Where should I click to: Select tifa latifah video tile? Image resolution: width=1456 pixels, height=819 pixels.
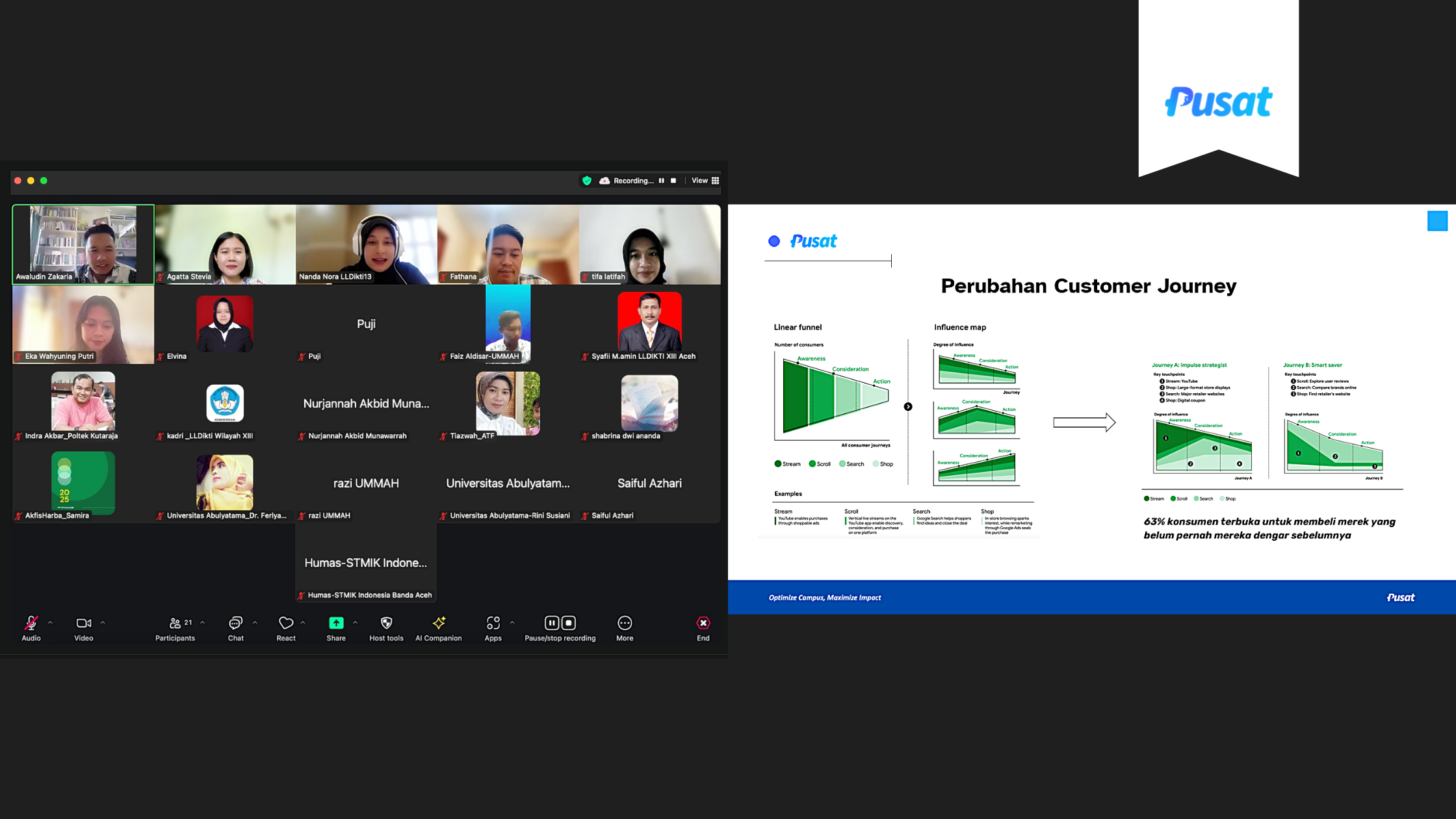[650, 244]
